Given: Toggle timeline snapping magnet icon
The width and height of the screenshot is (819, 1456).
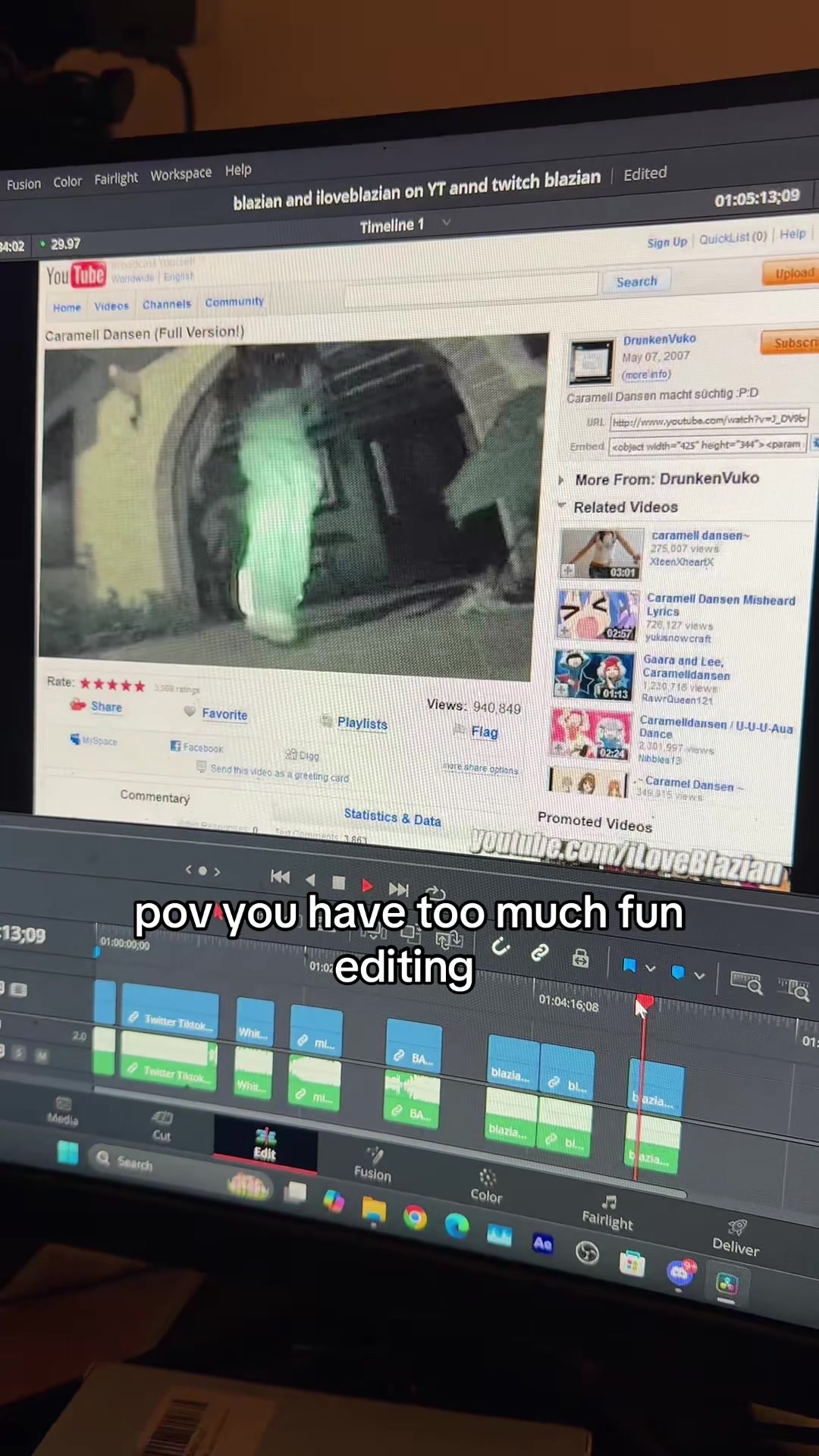Looking at the screenshot, I should [500, 946].
